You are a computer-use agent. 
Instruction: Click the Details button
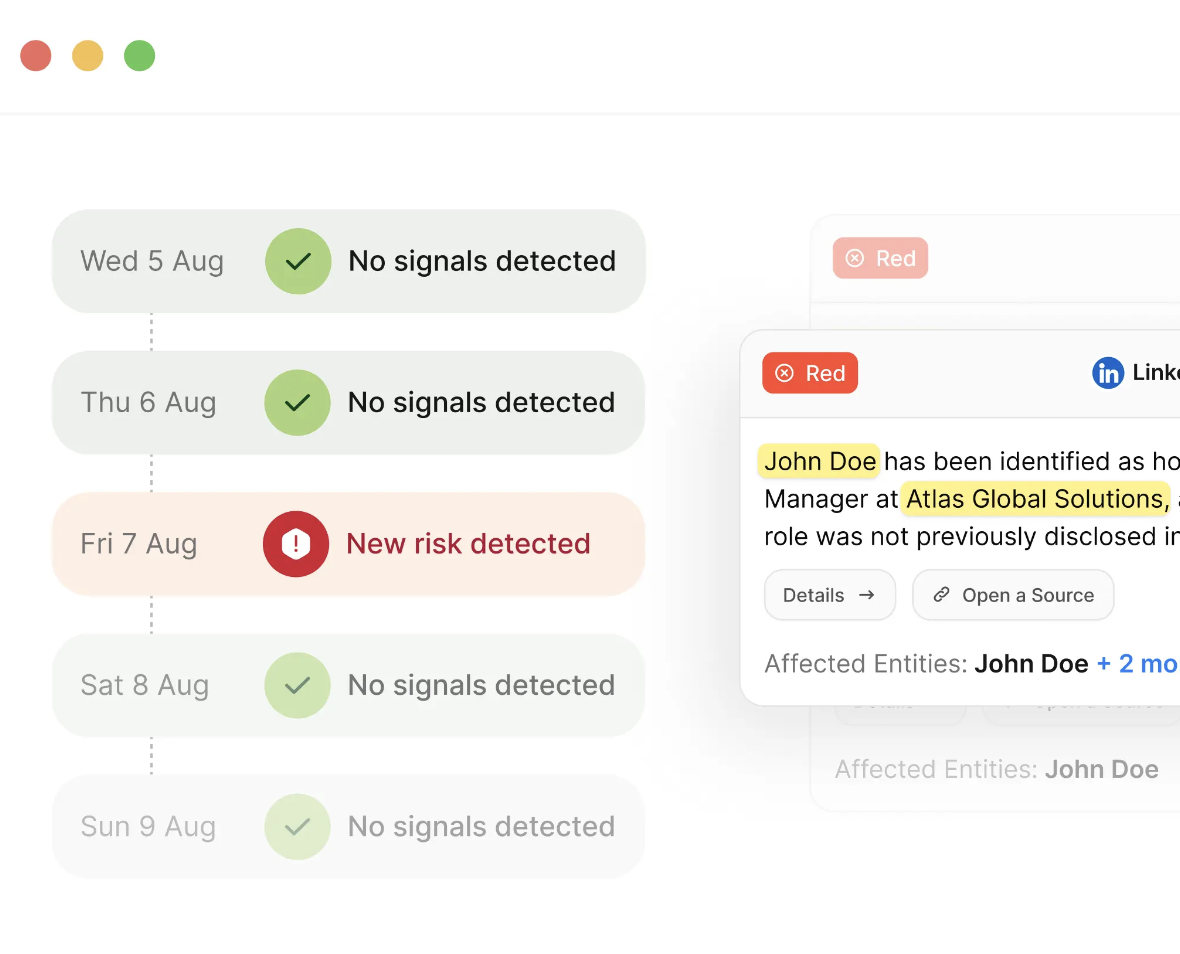(x=829, y=595)
